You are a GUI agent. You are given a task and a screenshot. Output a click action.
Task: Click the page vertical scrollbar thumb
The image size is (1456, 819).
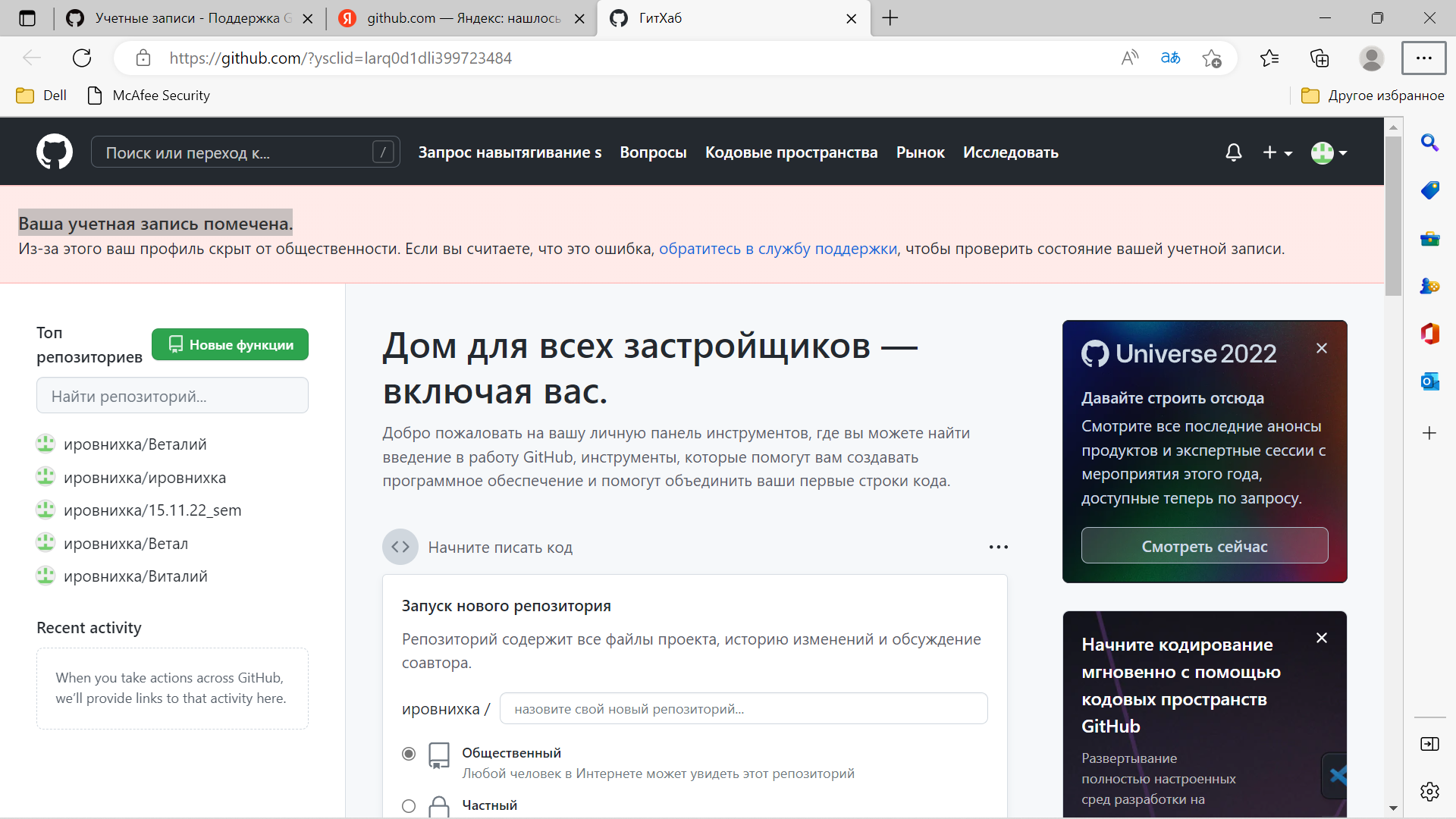[1393, 216]
